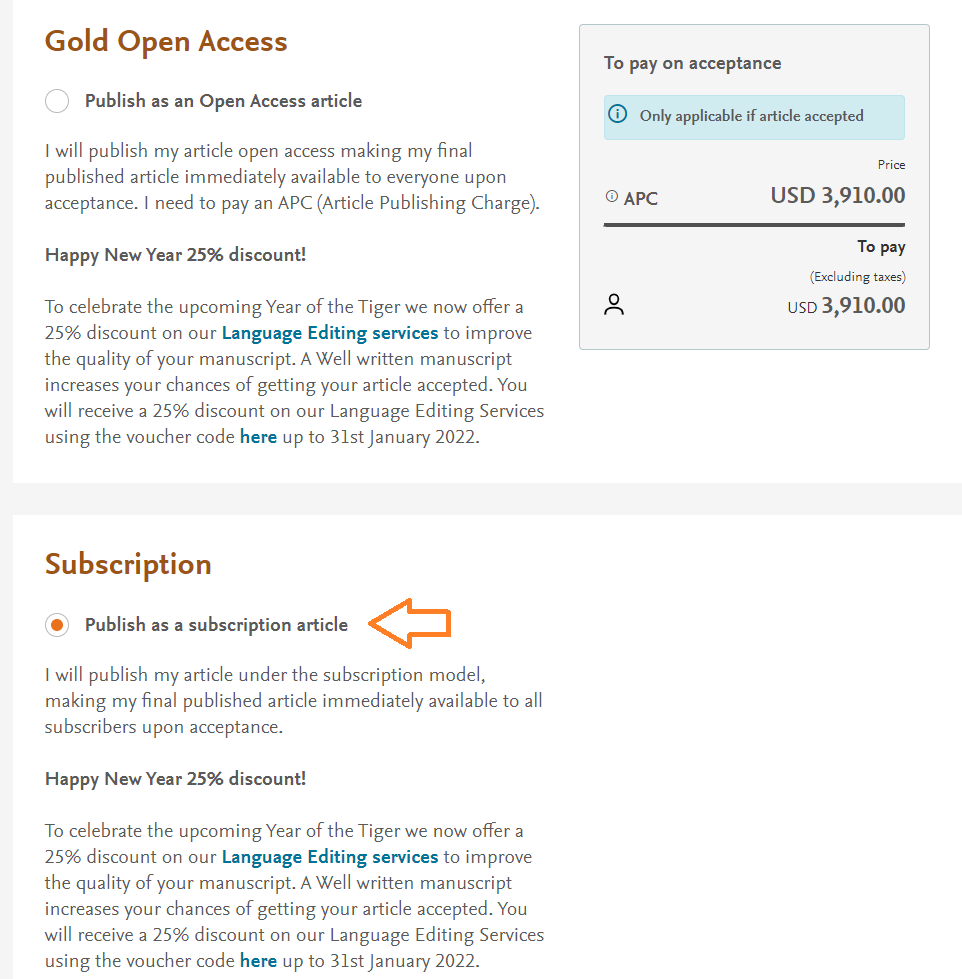Screen dimensions: 962x979
Task: Open Language Editing services link under Subscription
Action: 330,857
